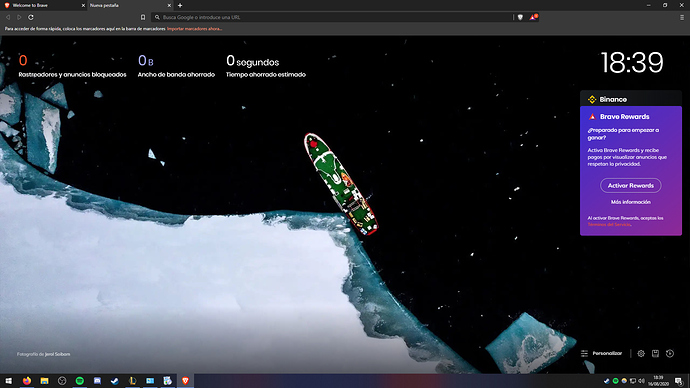
Task: Select the Nueva pestaña tab
Action: [x=130, y=5]
